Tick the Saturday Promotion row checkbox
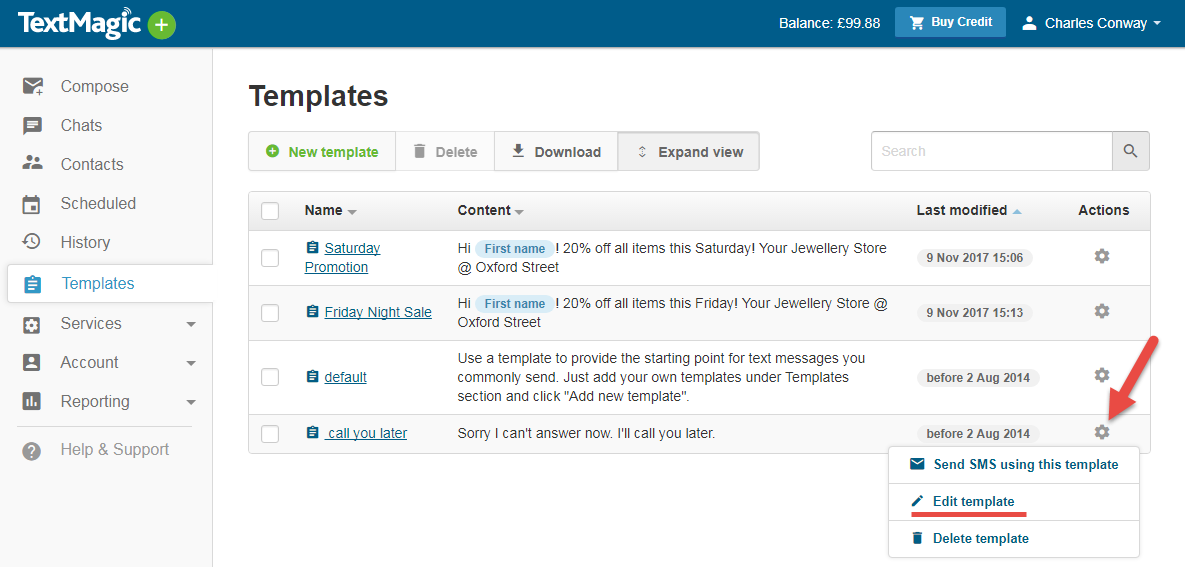The image size is (1185, 567). tap(270, 258)
